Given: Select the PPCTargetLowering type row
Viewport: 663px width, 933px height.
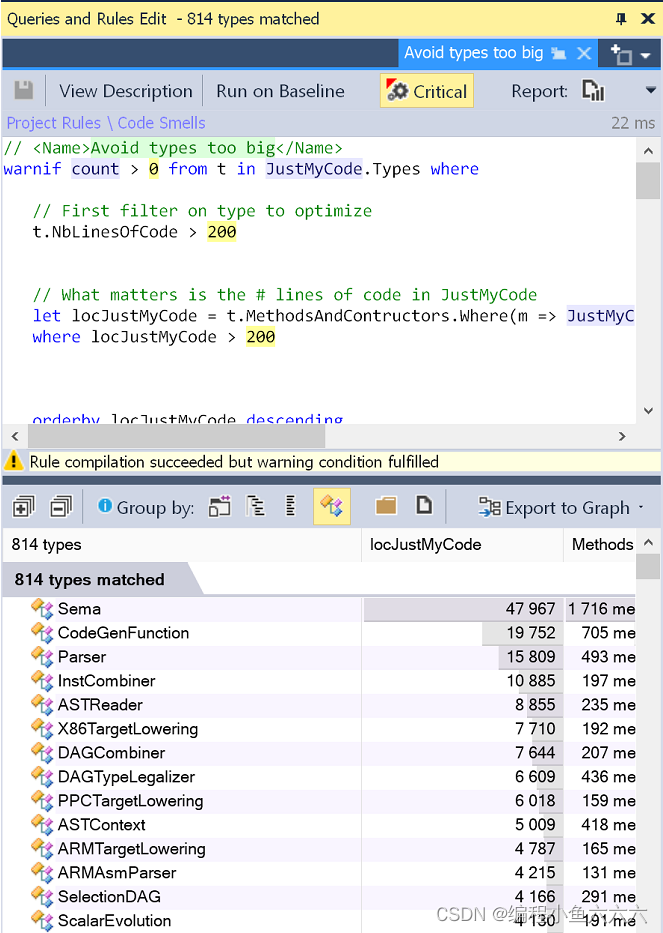Looking at the screenshot, I should coord(319,801).
